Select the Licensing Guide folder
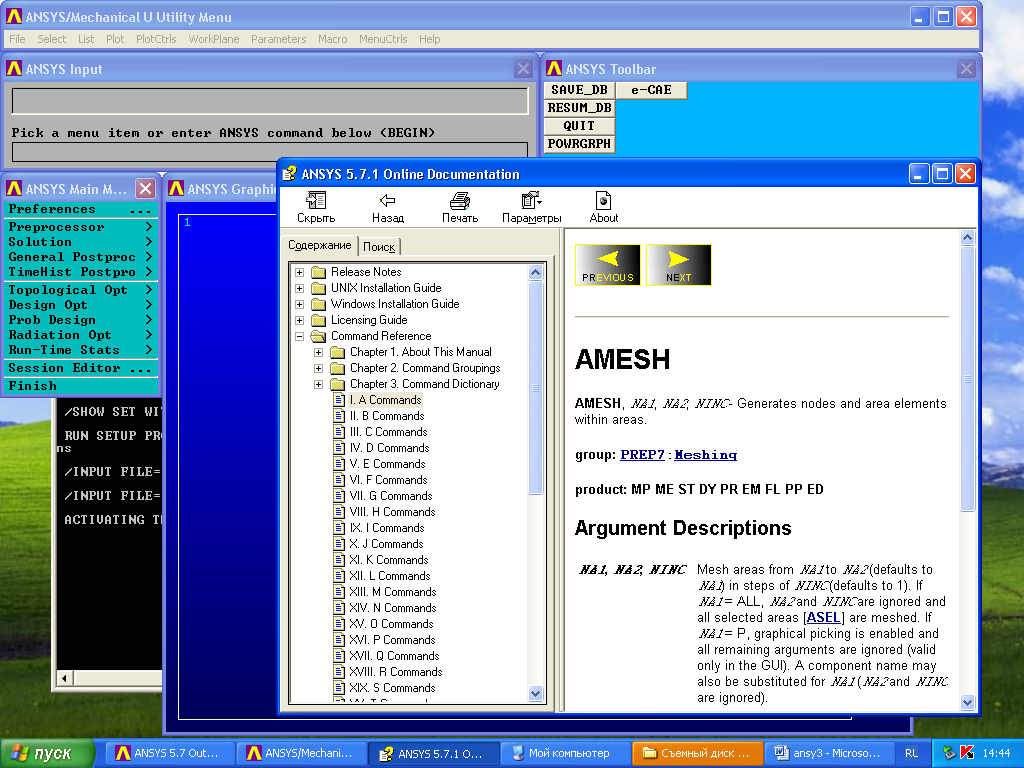Screen dimensions: 1024x768 (369, 320)
